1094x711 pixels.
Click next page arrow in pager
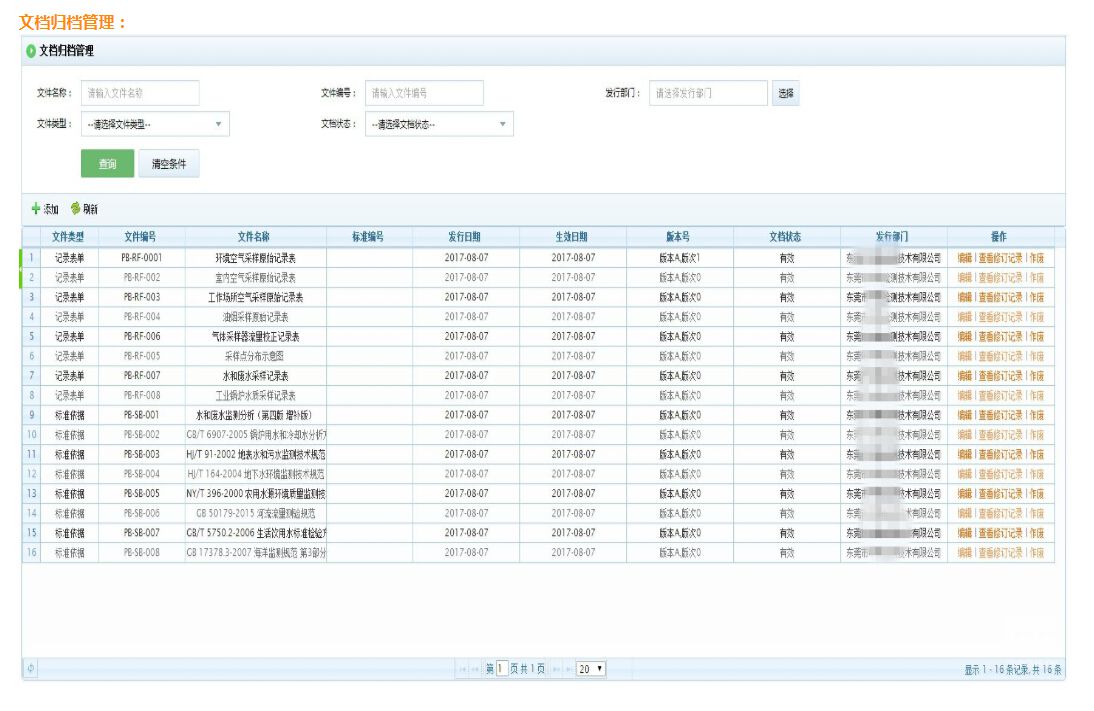click(556, 669)
